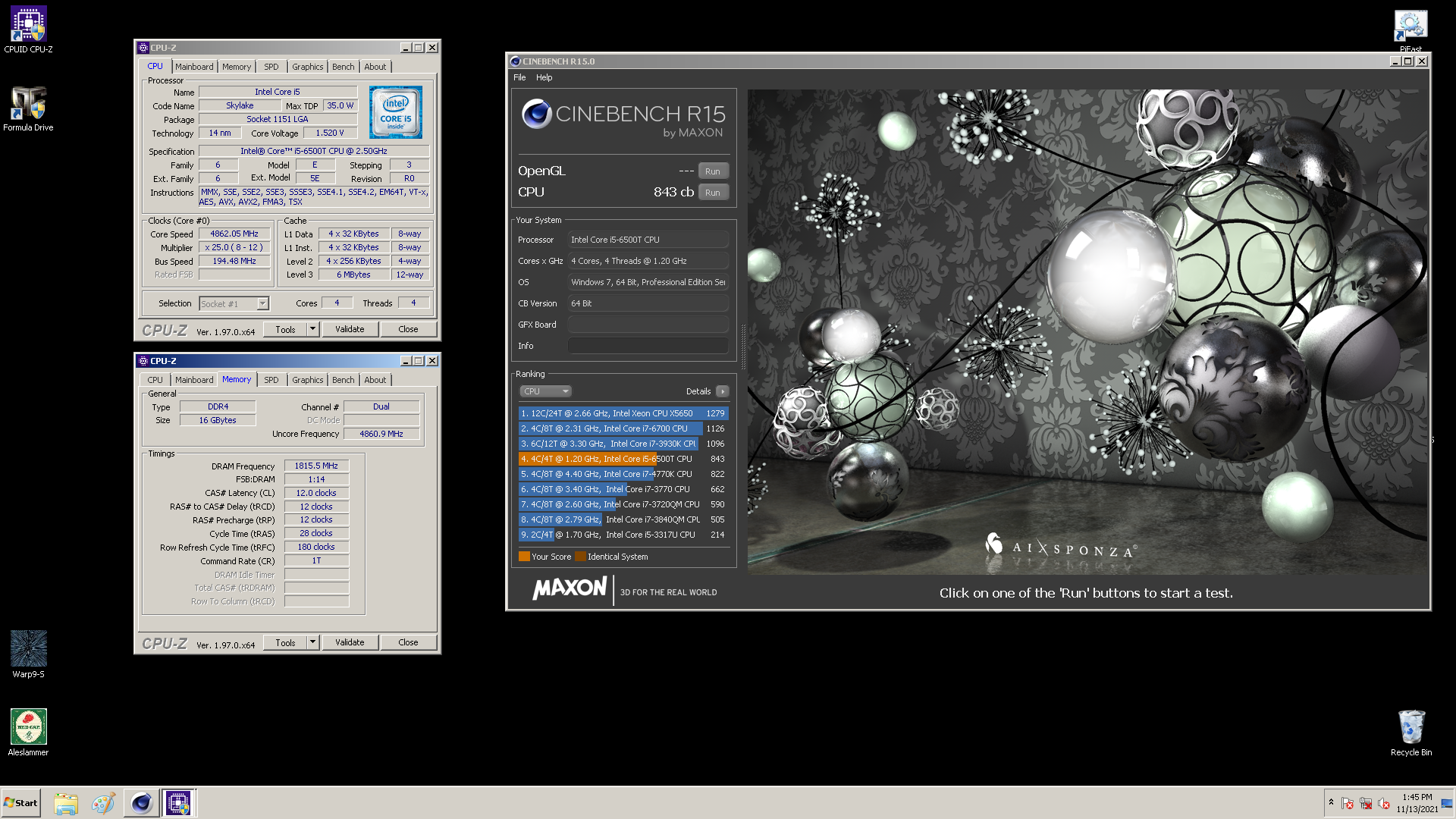1456x819 pixels.
Task: Click the volume tray icon
Action: (x=1384, y=803)
